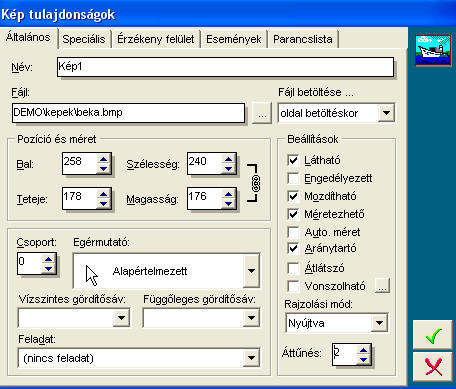The image size is (456, 389).
Task: Toggle the Méretezhető checkbox
Action: (x=293, y=214)
